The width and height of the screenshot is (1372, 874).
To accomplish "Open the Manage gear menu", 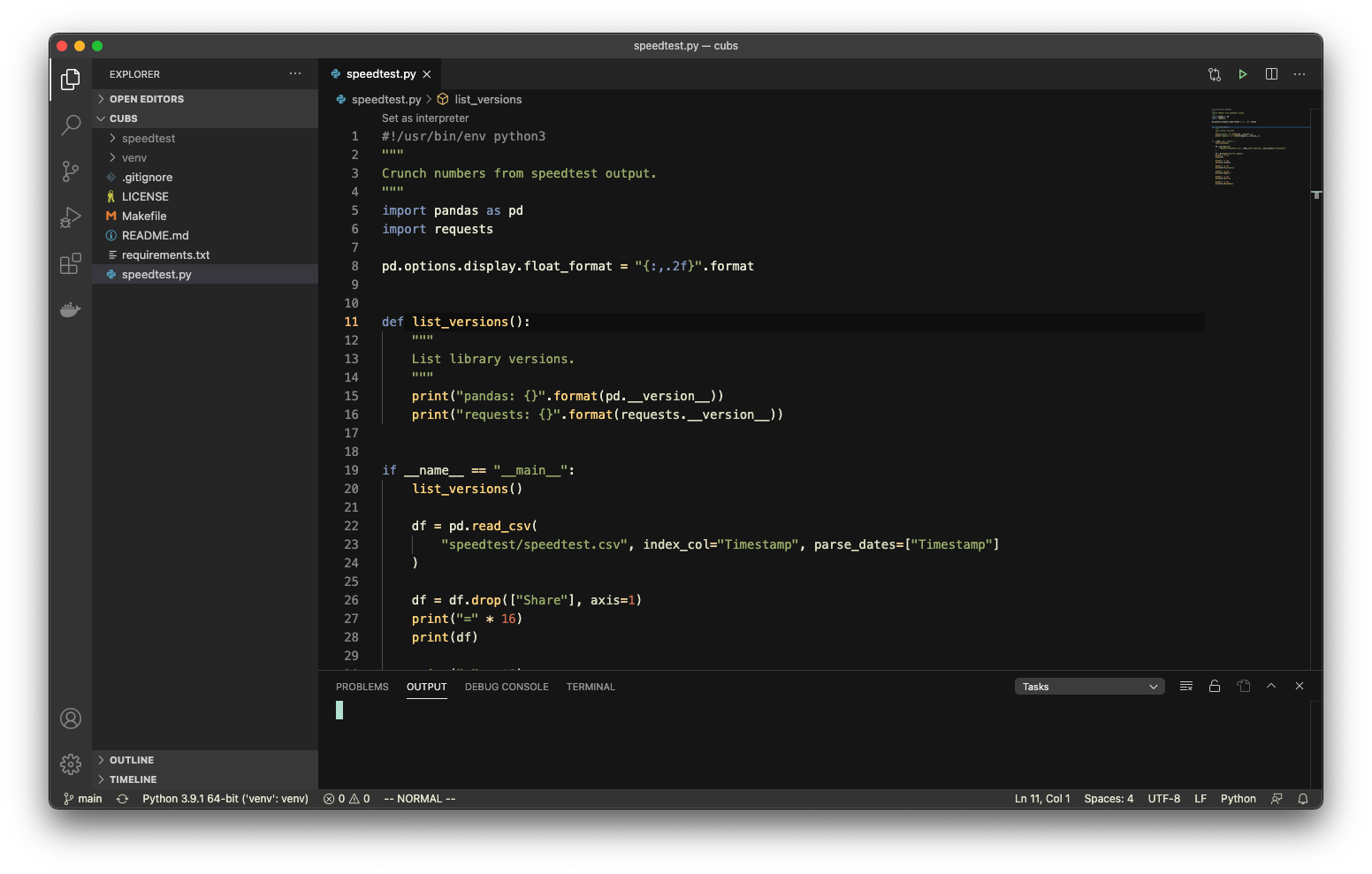I will [71, 764].
